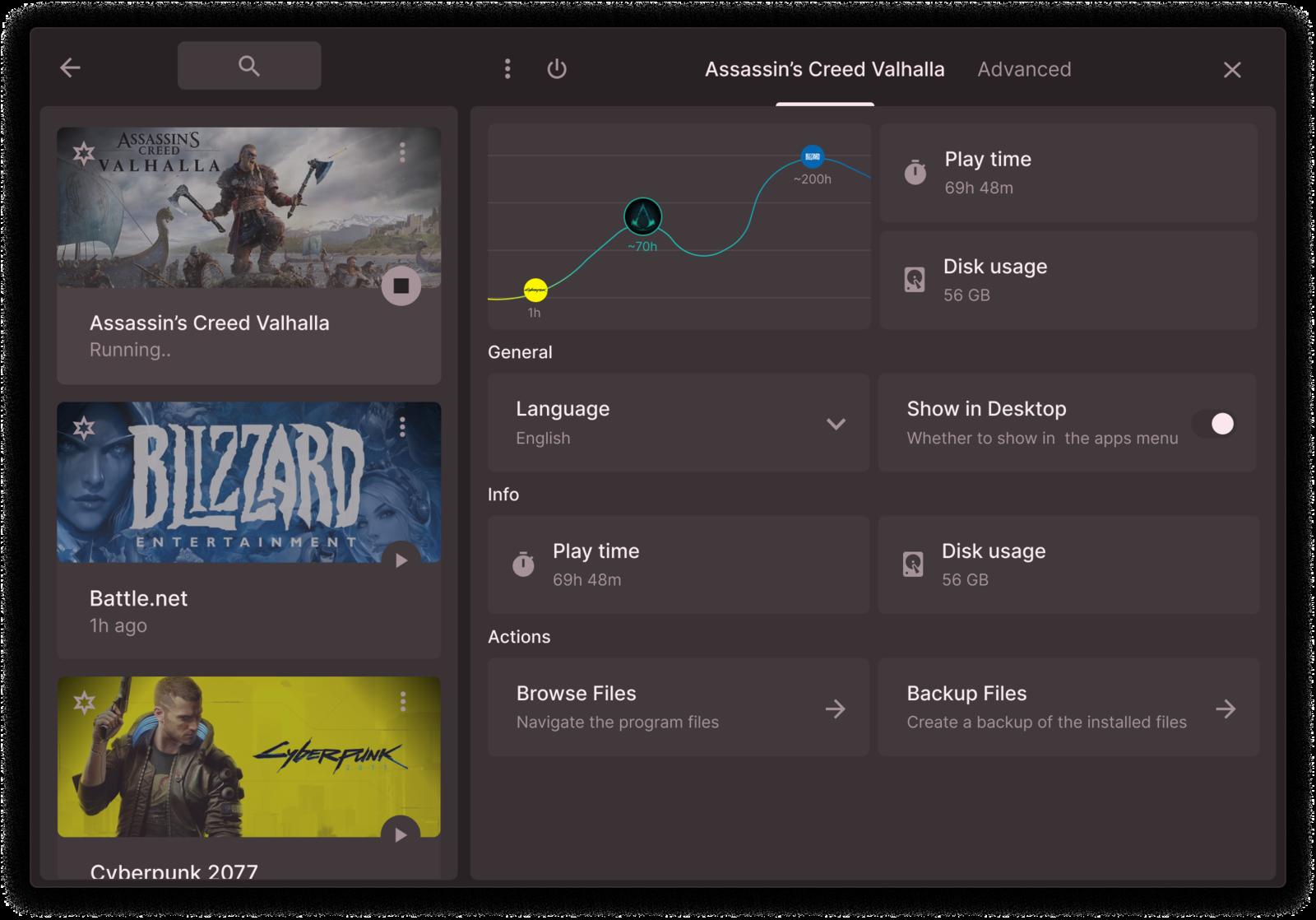
Task: Open the header three-dot menu
Action: [x=507, y=69]
